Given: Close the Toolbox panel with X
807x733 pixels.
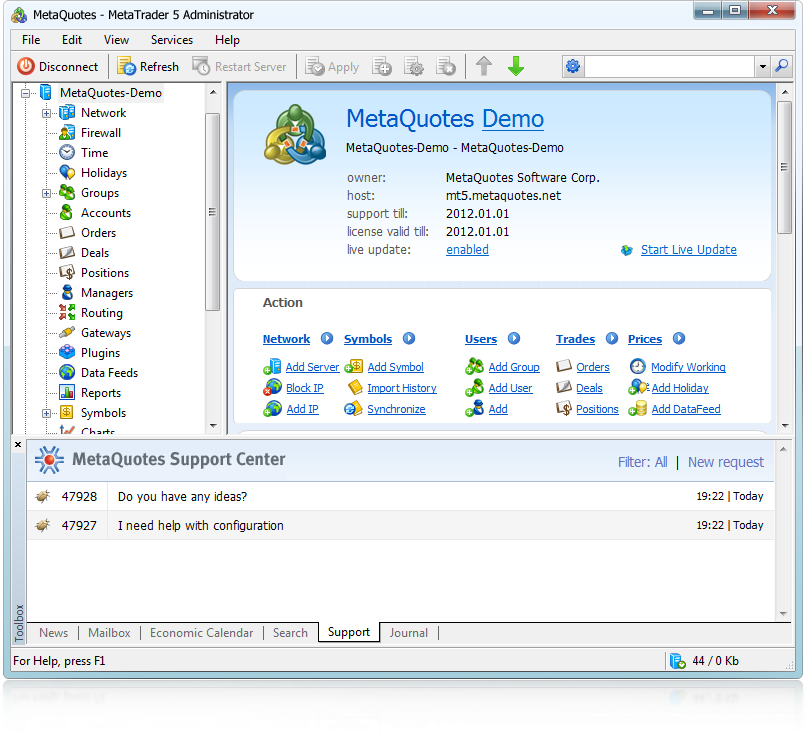Looking at the screenshot, I should pyautogui.click(x=18, y=444).
